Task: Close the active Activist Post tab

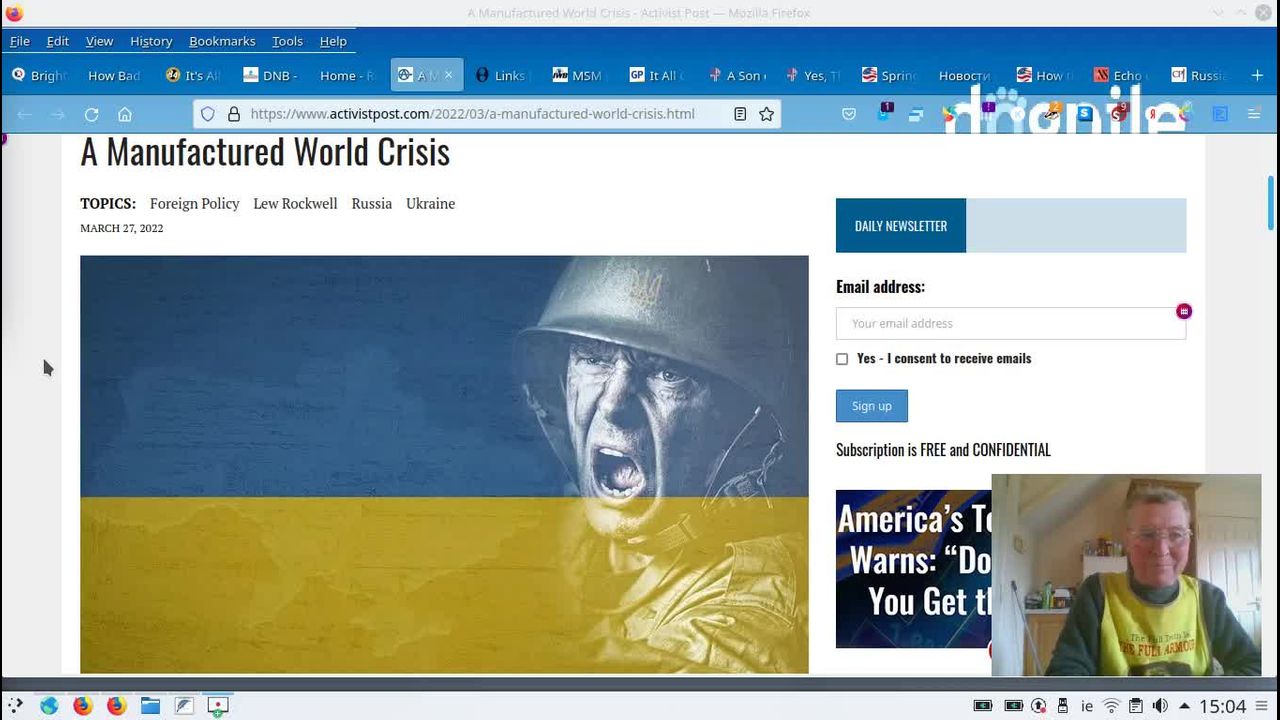Action: [x=448, y=75]
